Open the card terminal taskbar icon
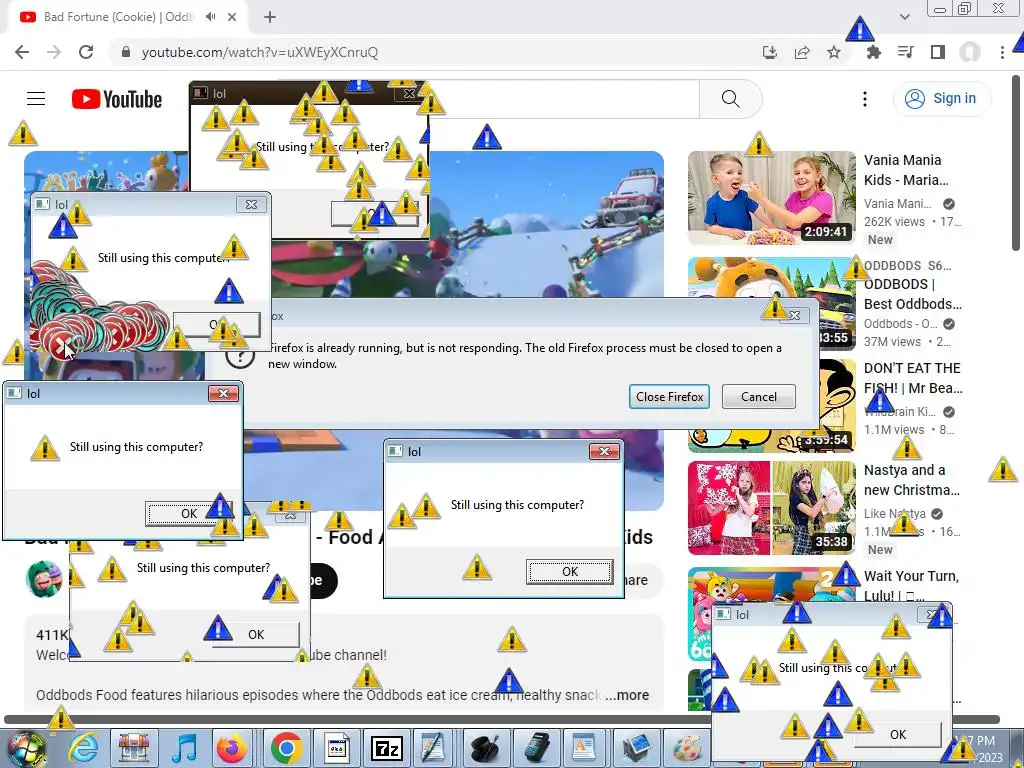Screen dimensions: 1024x768 click(x=536, y=748)
